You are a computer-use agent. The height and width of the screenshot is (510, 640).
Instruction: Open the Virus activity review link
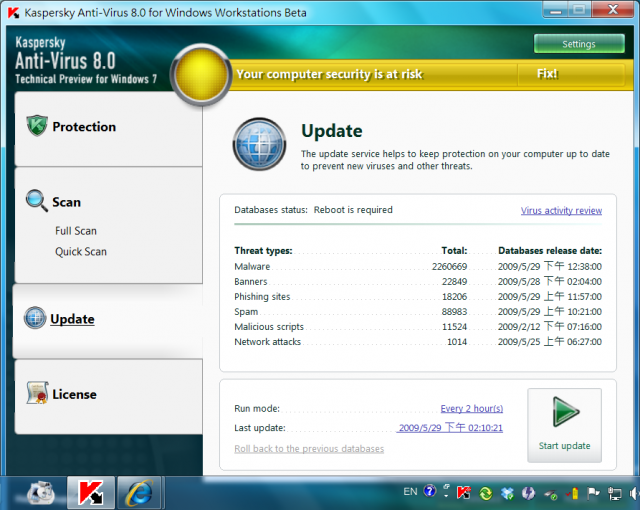click(561, 211)
